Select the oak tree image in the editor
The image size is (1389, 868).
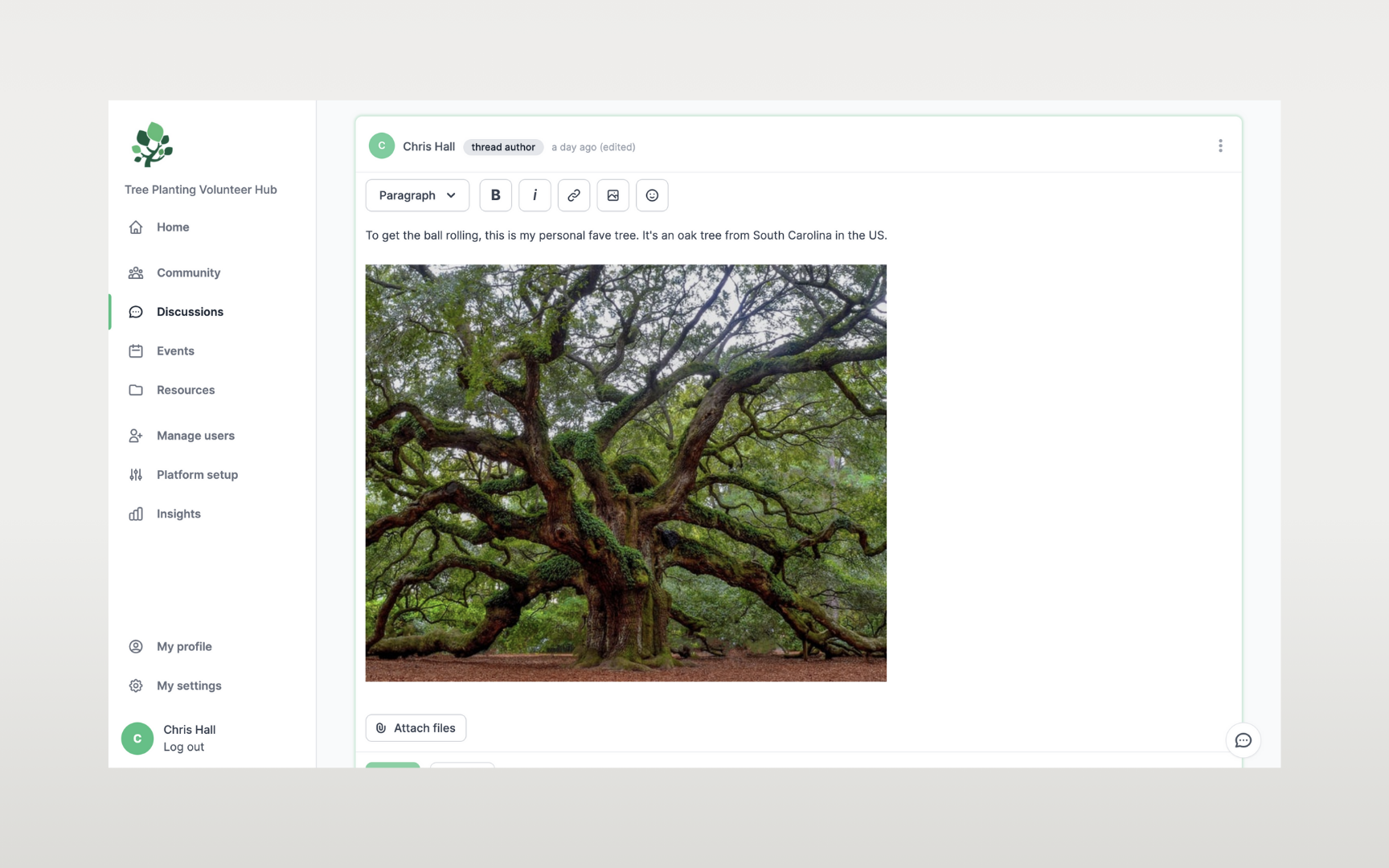click(626, 473)
